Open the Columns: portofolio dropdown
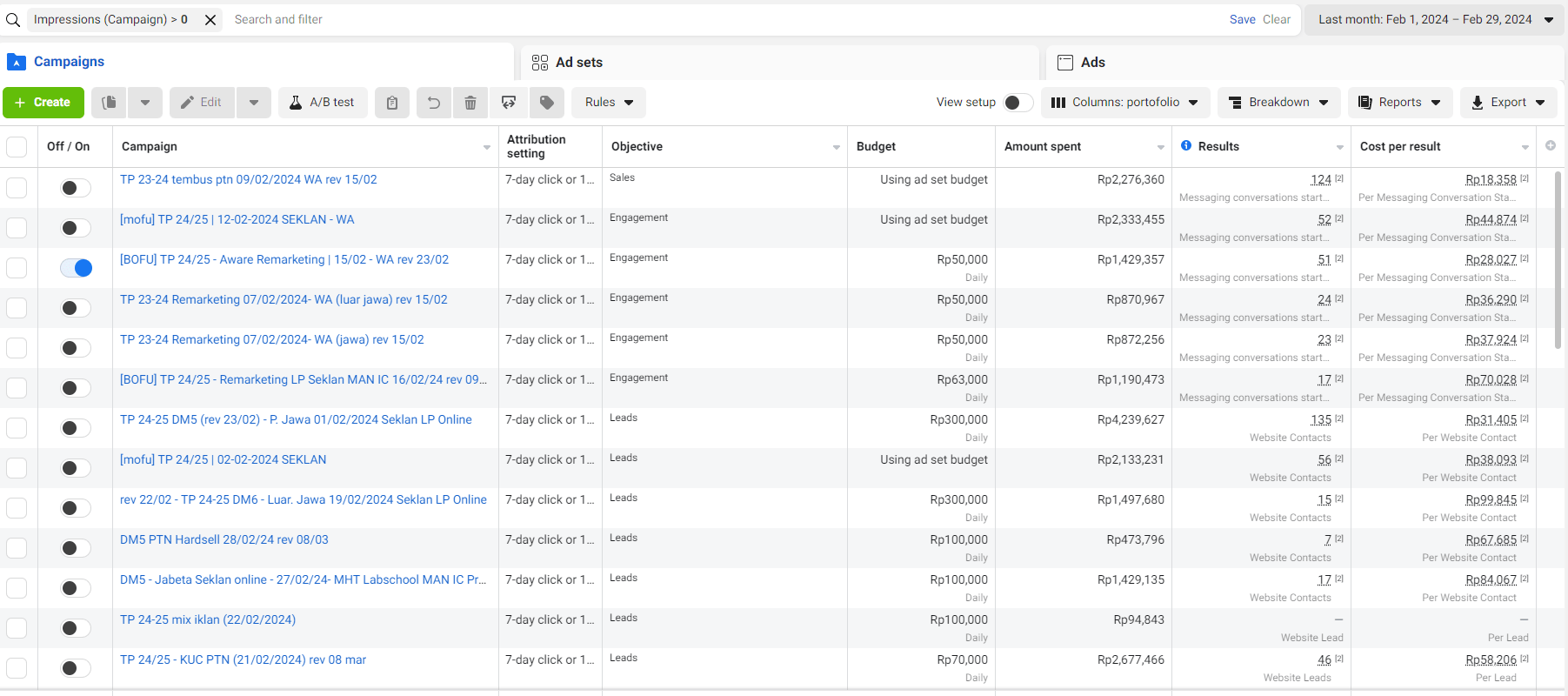Image resolution: width=1568 pixels, height=696 pixels. tap(1124, 103)
